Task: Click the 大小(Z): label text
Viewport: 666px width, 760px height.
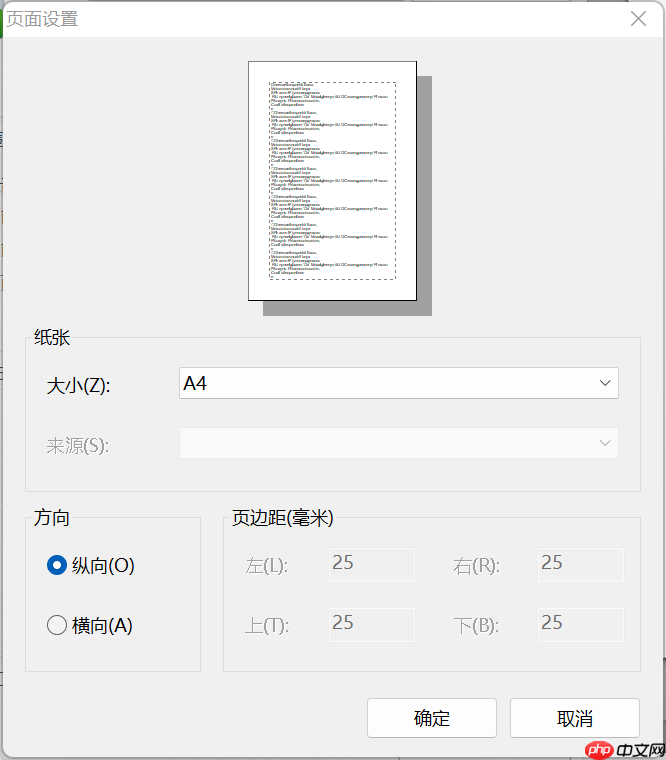Action: (x=79, y=386)
